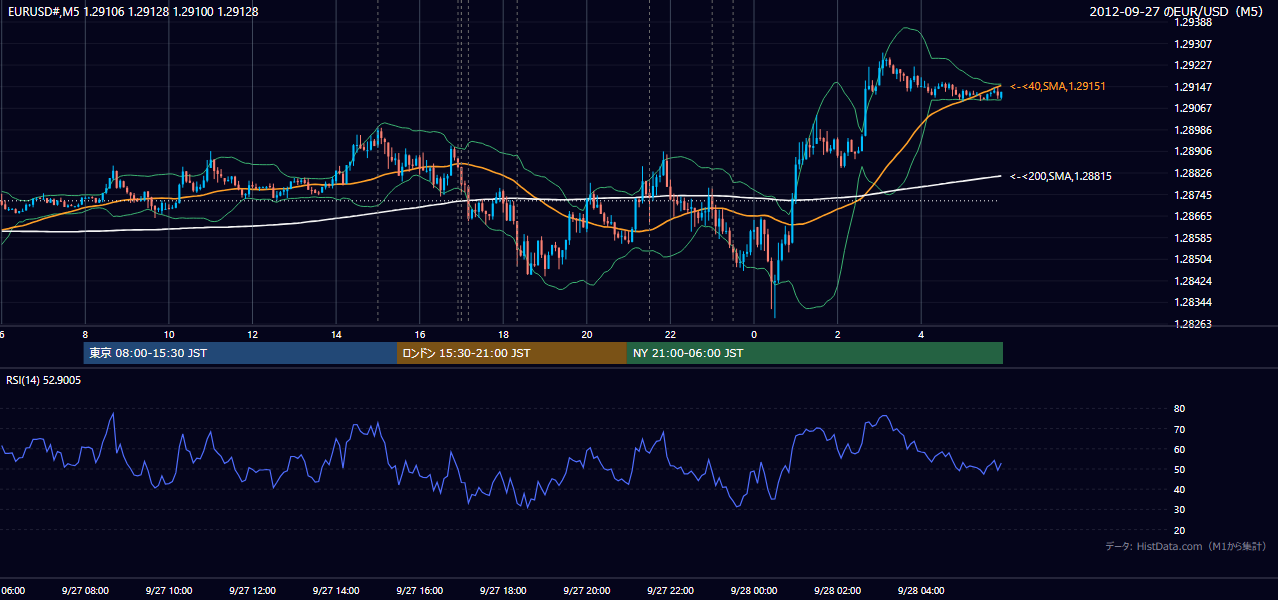Click the 1.28344 price axis label
1278x600 pixels.
(x=1193, y=302)
